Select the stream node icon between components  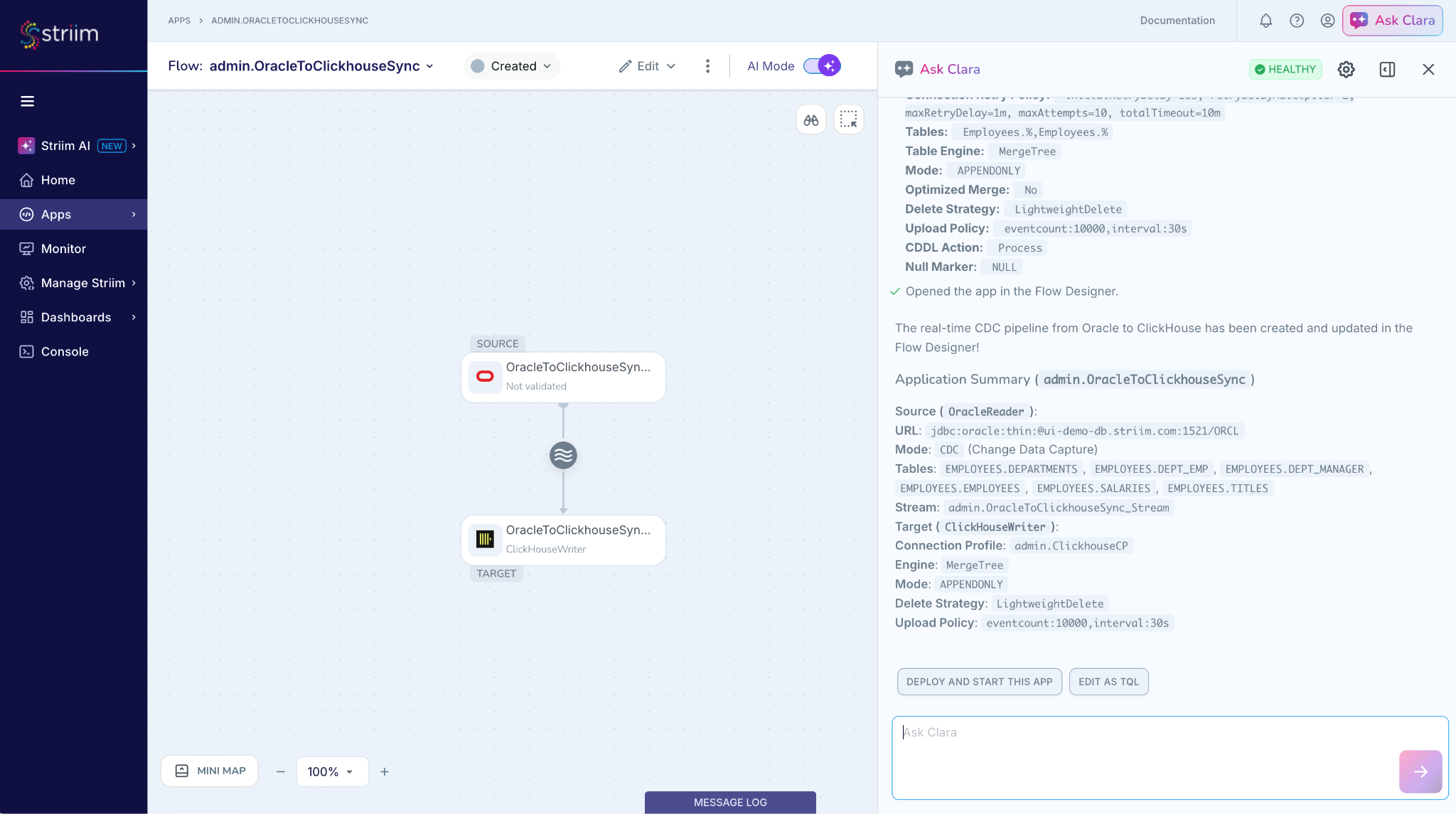click(x=563, y=455)
